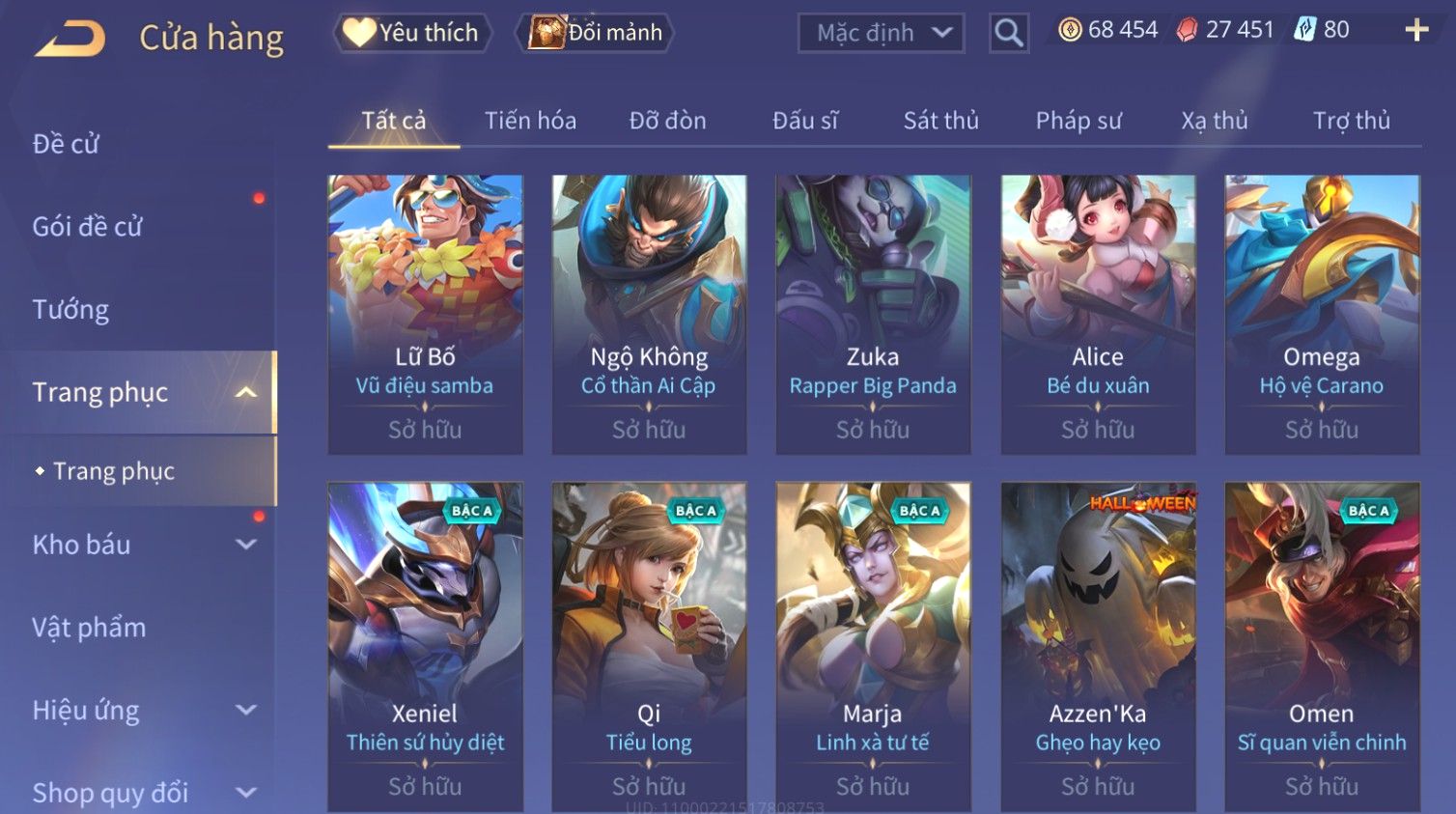The height and width of the screenshot is (814, 1456).
Task: Open Đổi mảnh fragment exchange icon
Action: pyautogui.click(x=546, y=33)
